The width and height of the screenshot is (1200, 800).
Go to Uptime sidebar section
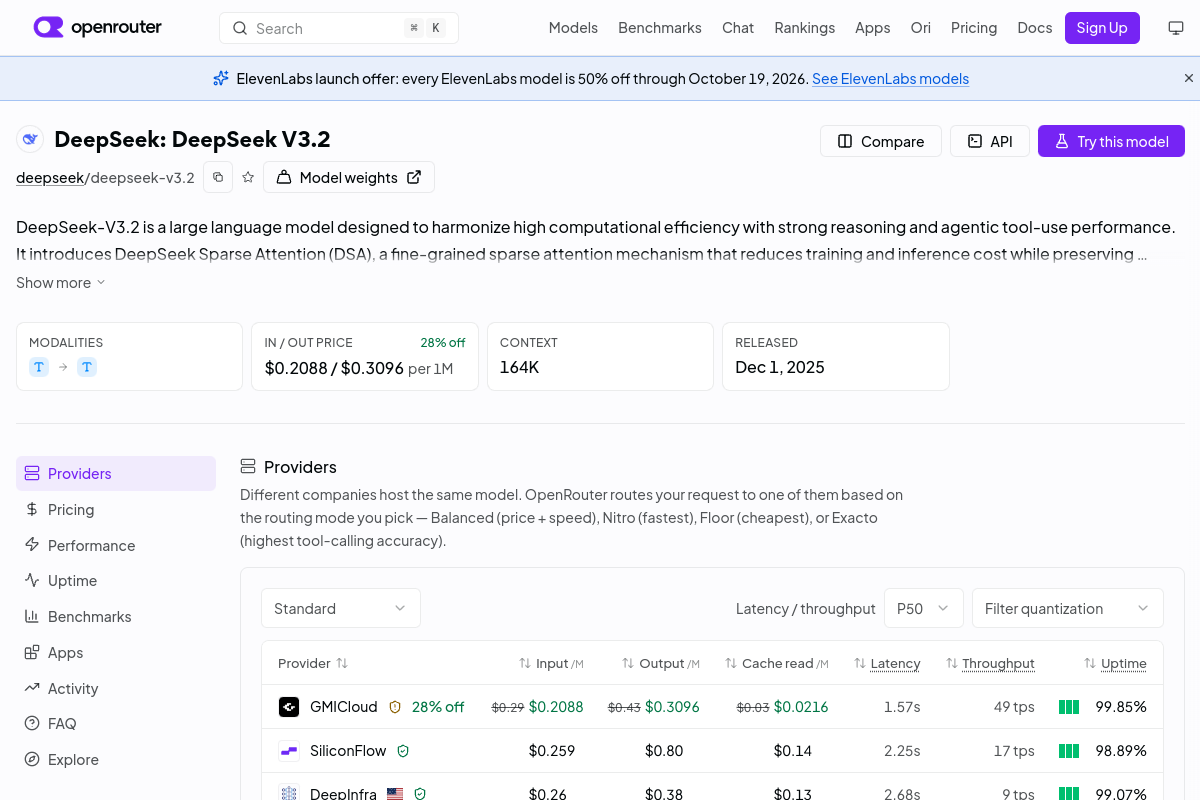click(116, 581)
